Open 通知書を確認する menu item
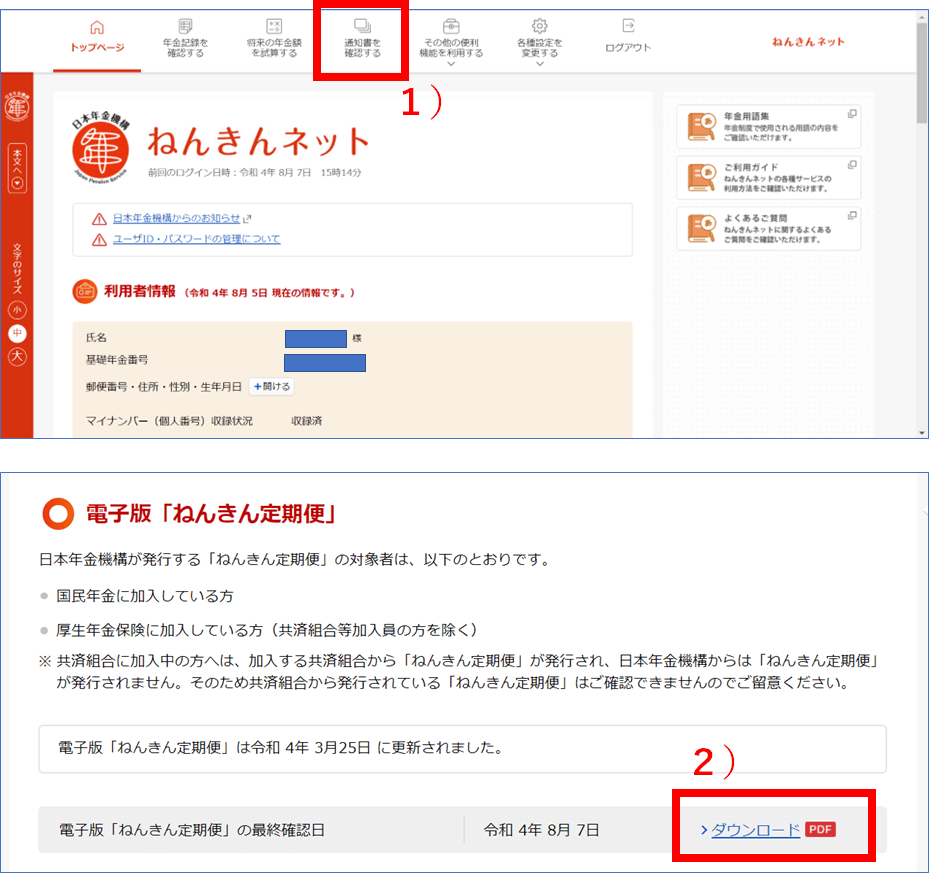 363,39
